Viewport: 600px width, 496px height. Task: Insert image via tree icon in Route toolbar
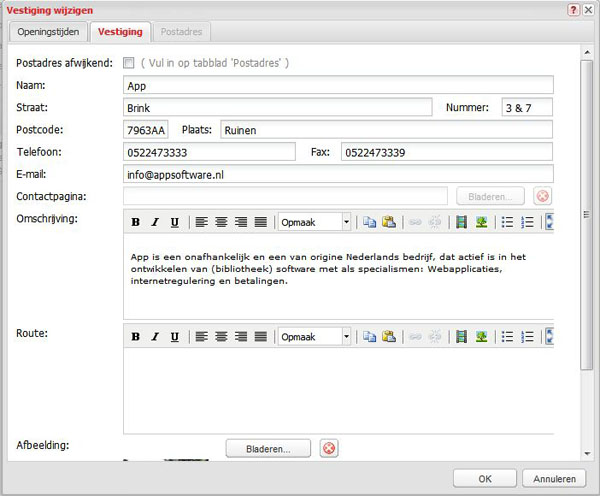coord(481,336)
